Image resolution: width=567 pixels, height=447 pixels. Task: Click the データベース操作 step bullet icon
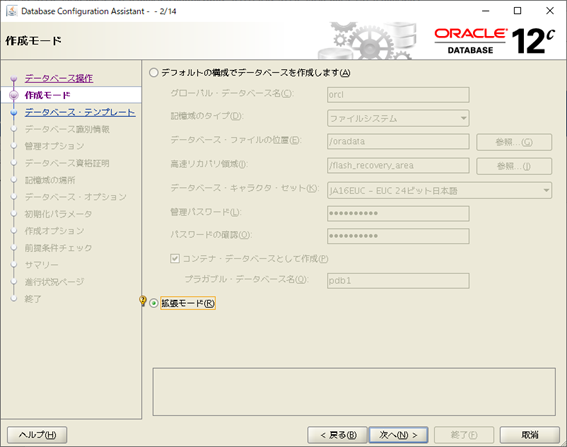click(x=14, y=78)
